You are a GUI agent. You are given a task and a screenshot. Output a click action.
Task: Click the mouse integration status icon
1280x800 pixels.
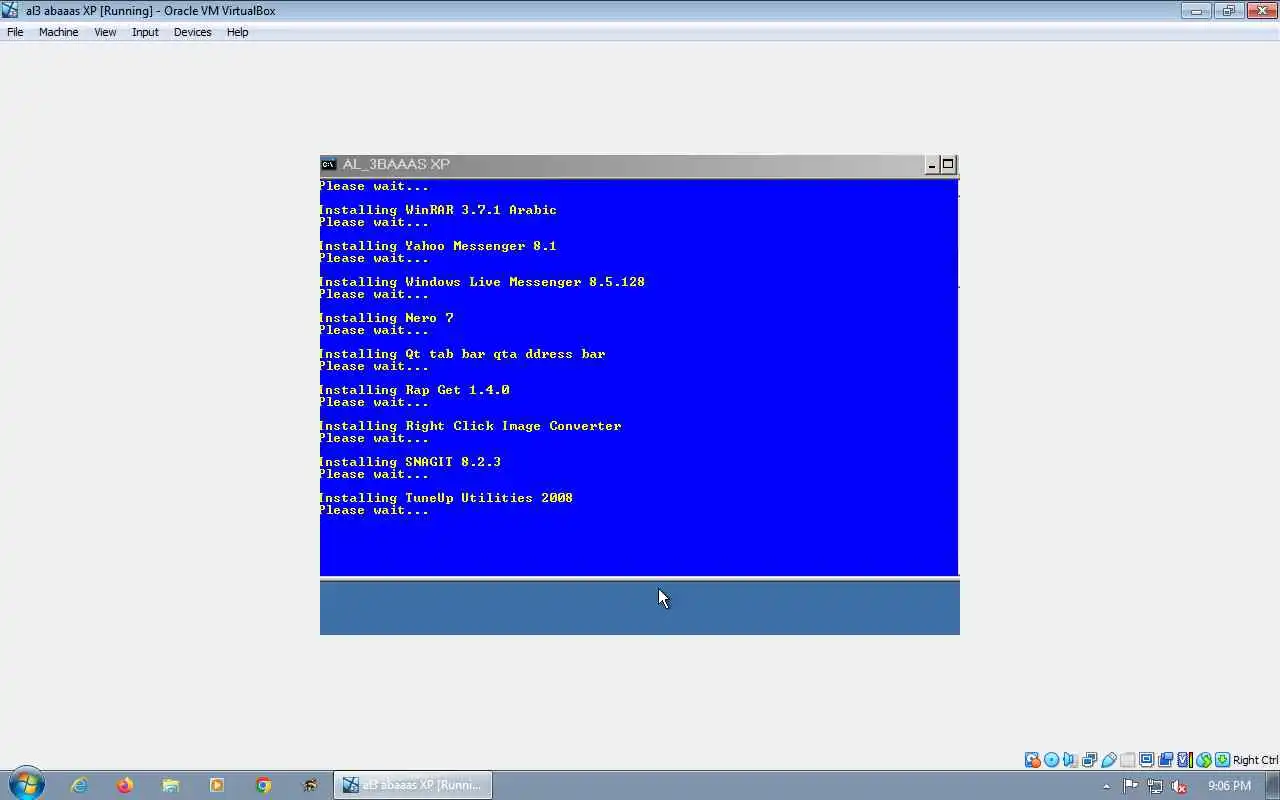pyautogui.click(x=1204, y=760)
